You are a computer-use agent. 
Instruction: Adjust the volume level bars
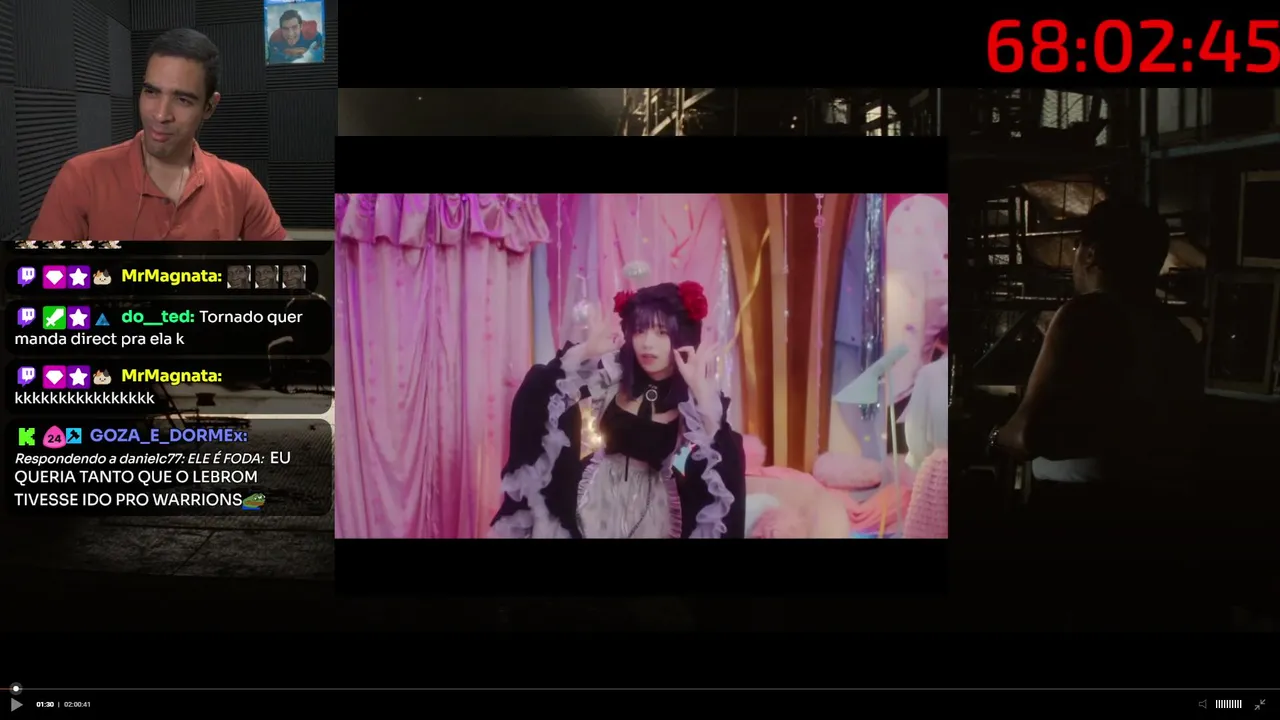pyautogui.click(x=1228, y=704)
